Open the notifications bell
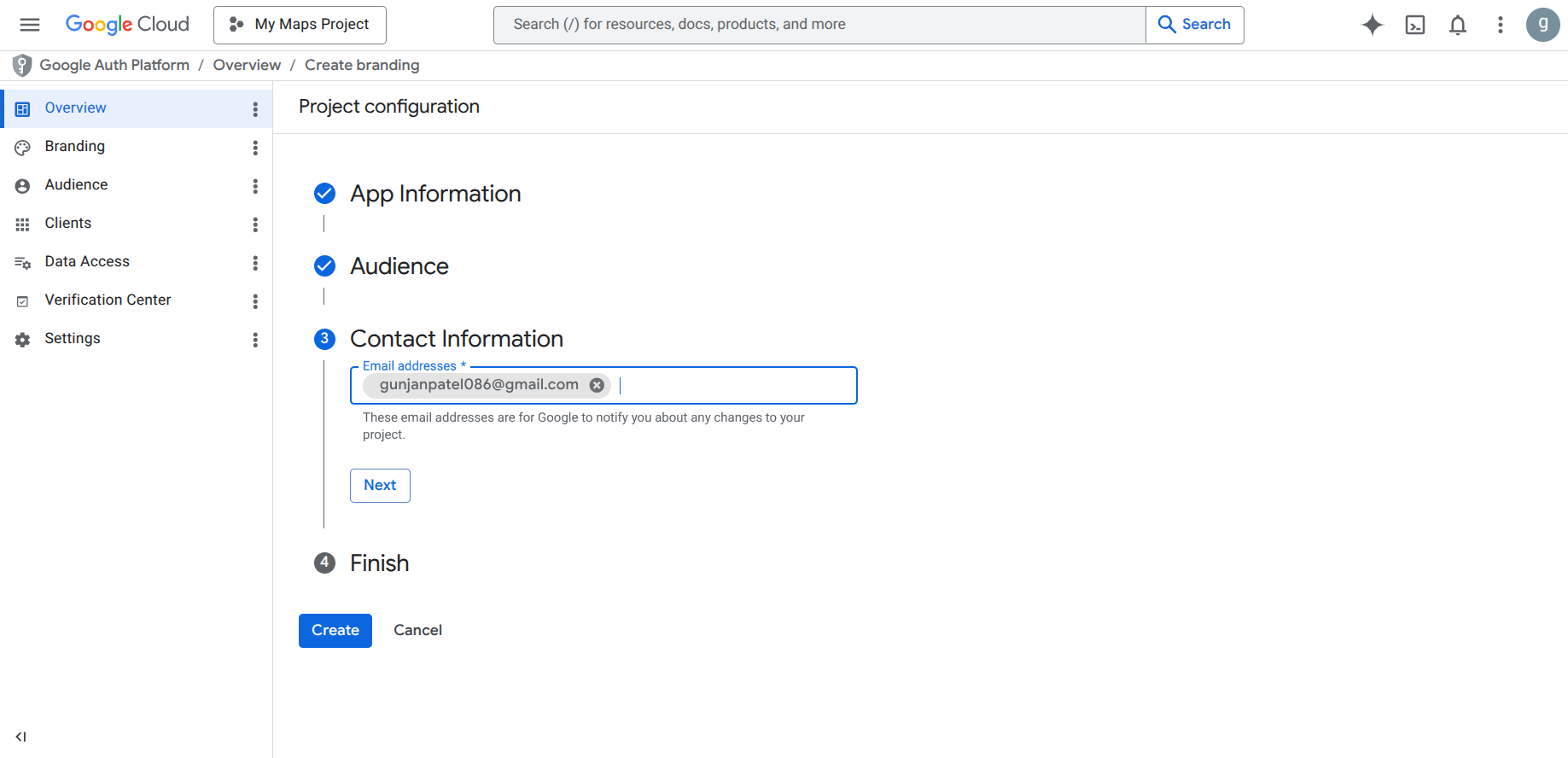This screenshot has height=758, width=1568. (x=1458, y=25)
